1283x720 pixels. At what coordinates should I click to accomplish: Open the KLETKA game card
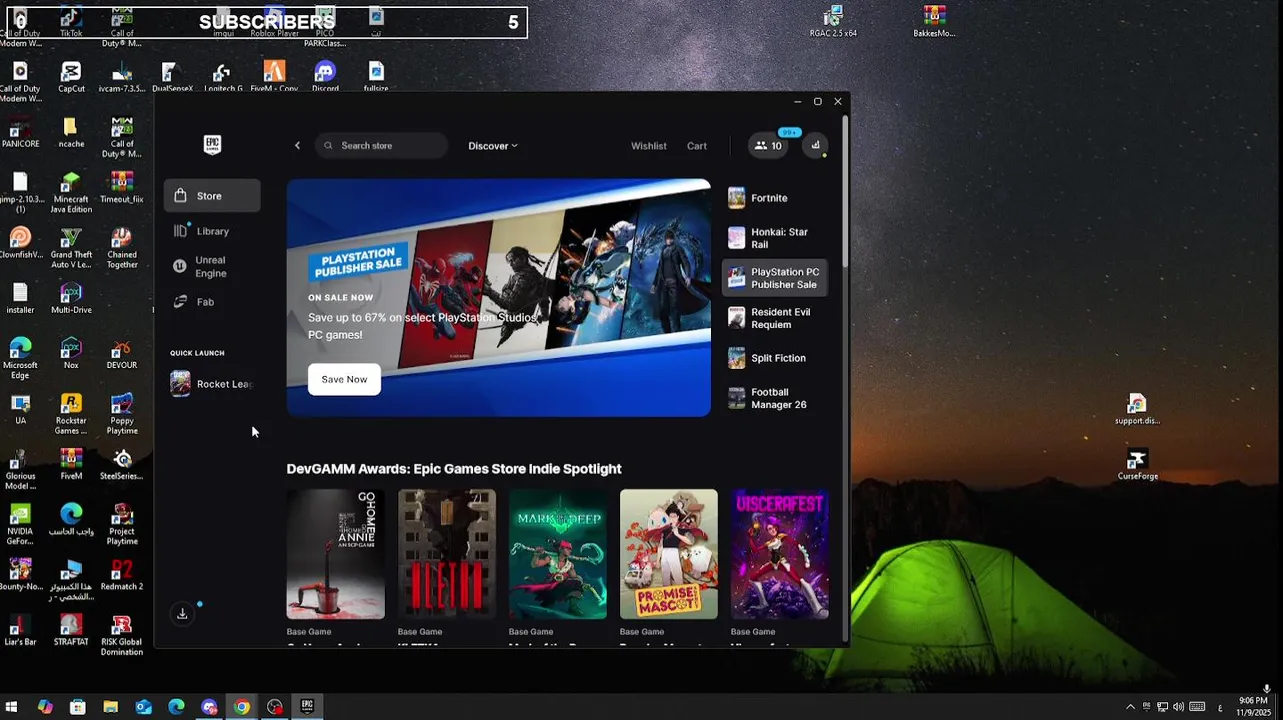coord(446,554)
